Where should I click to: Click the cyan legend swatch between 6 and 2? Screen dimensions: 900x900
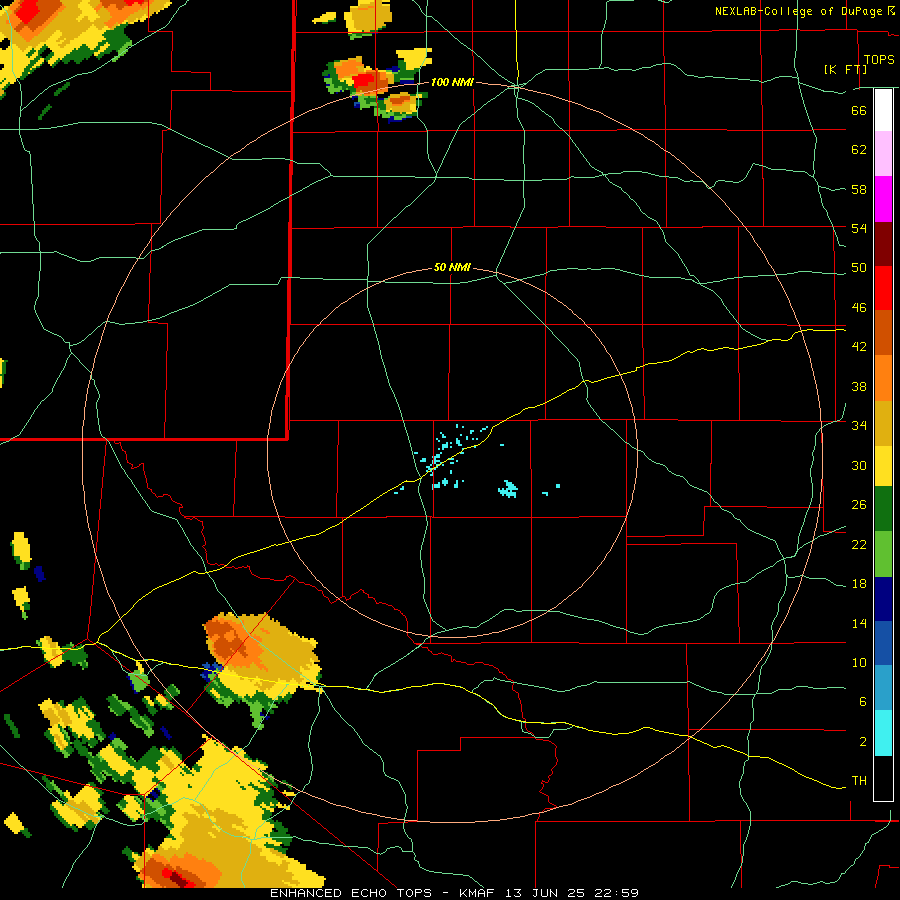tap(883, 733)
